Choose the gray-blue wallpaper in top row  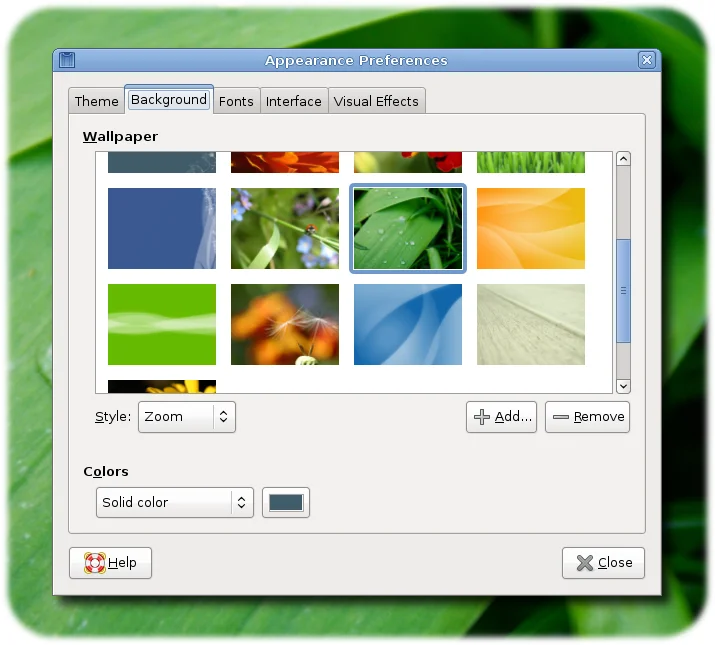(162, 162)
